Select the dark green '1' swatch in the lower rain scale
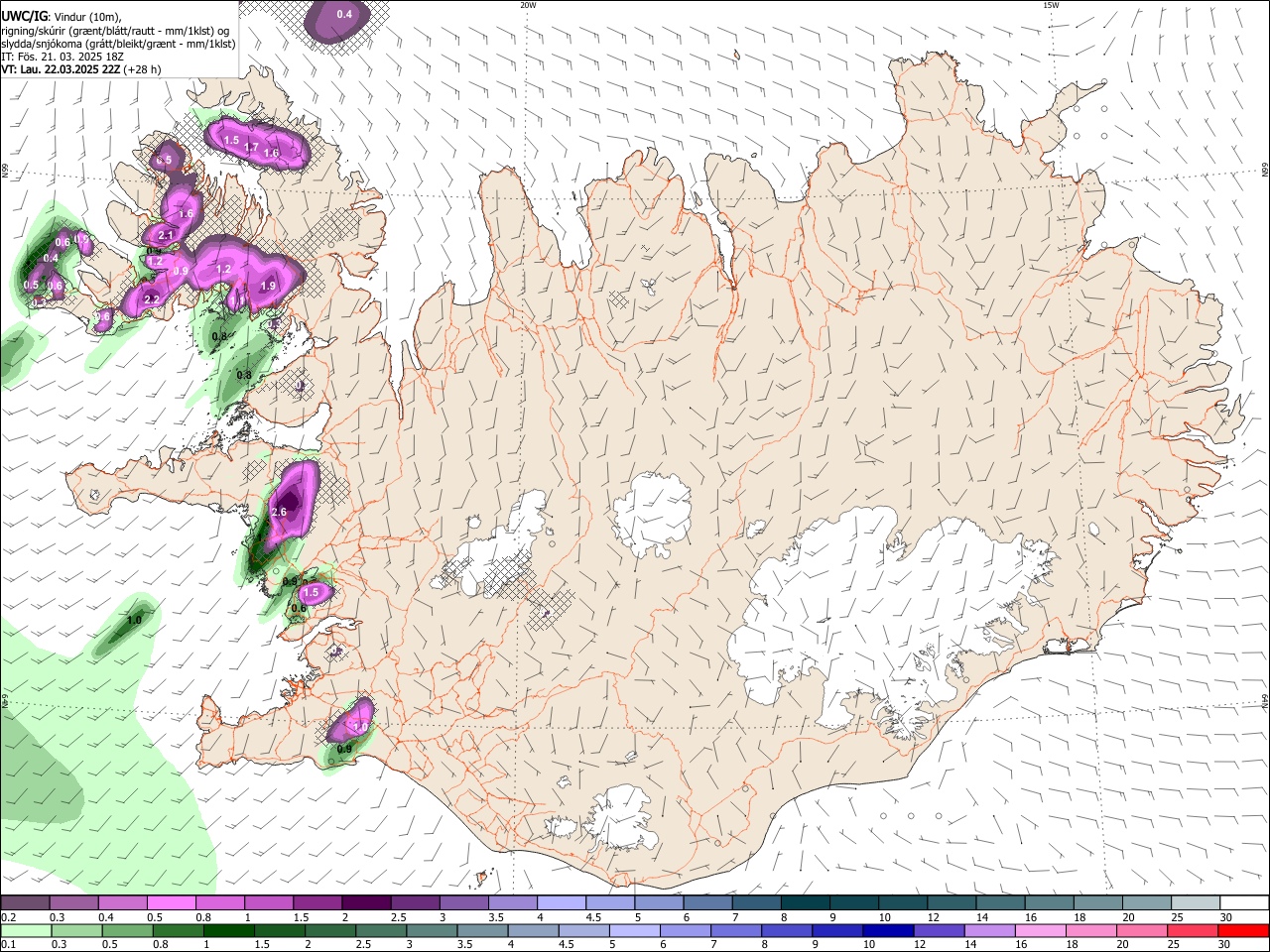1270x952 pixels. point(229,931)
